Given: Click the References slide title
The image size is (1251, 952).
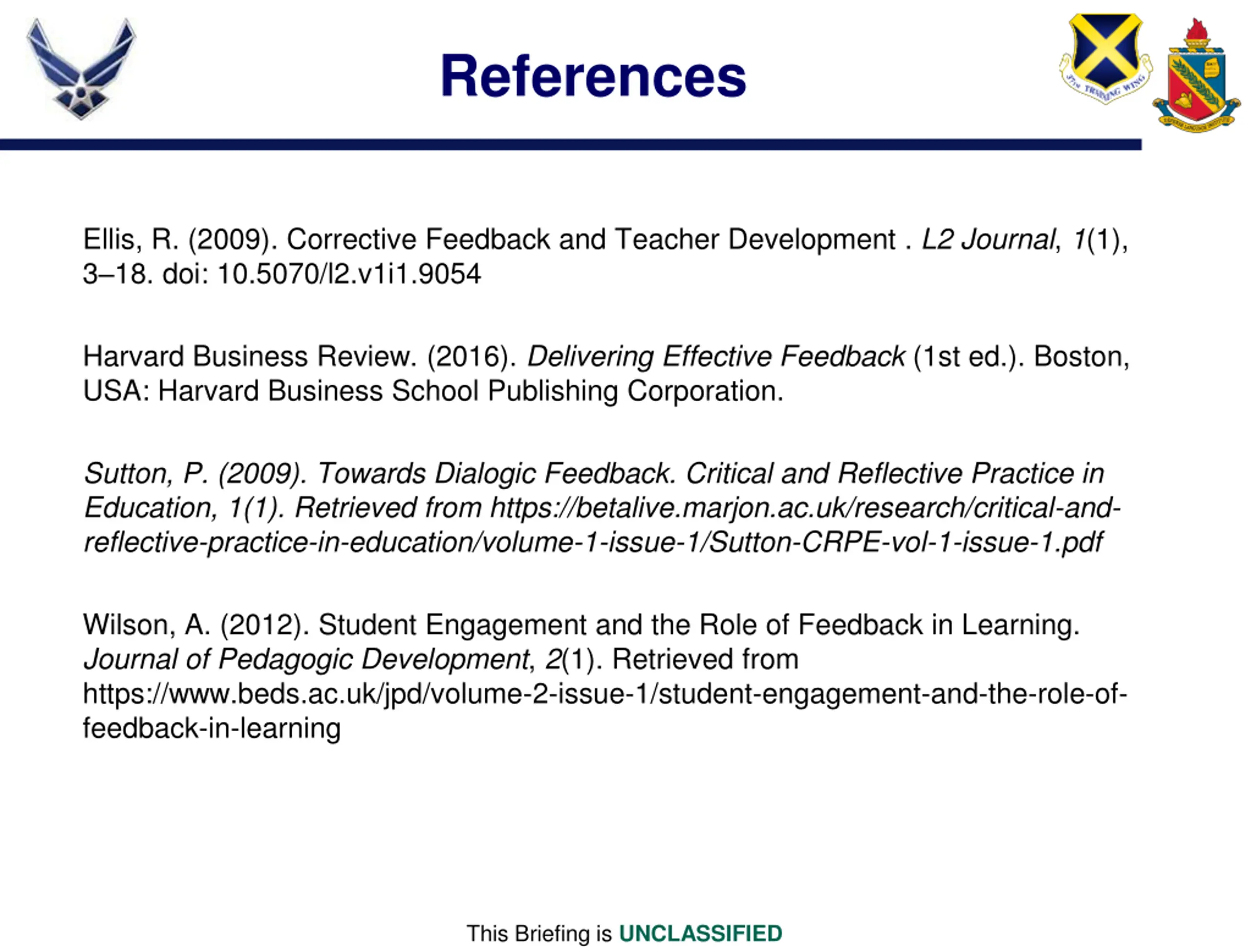Looking at the screenshot, I should pos(593,76).
